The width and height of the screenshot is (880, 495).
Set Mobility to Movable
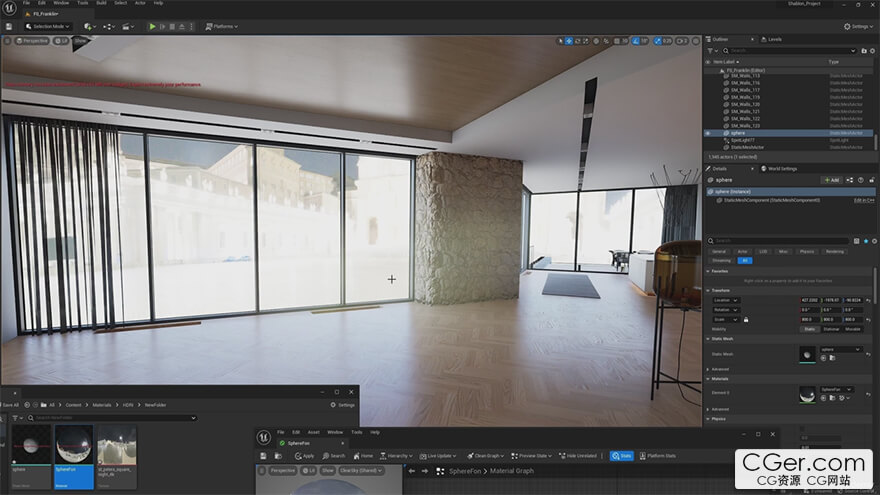tap(853, 328)
